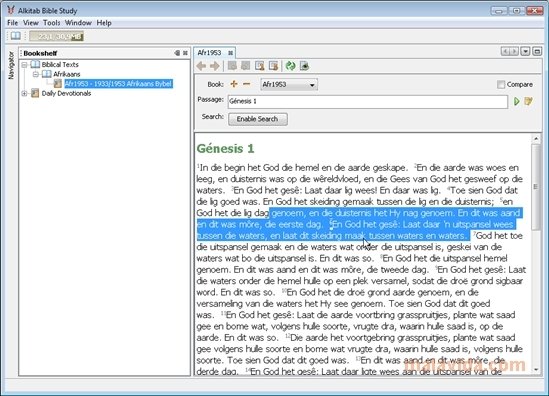Open the Window menu
The height and width of the screenshot is (396, 549).
[78, 23]
